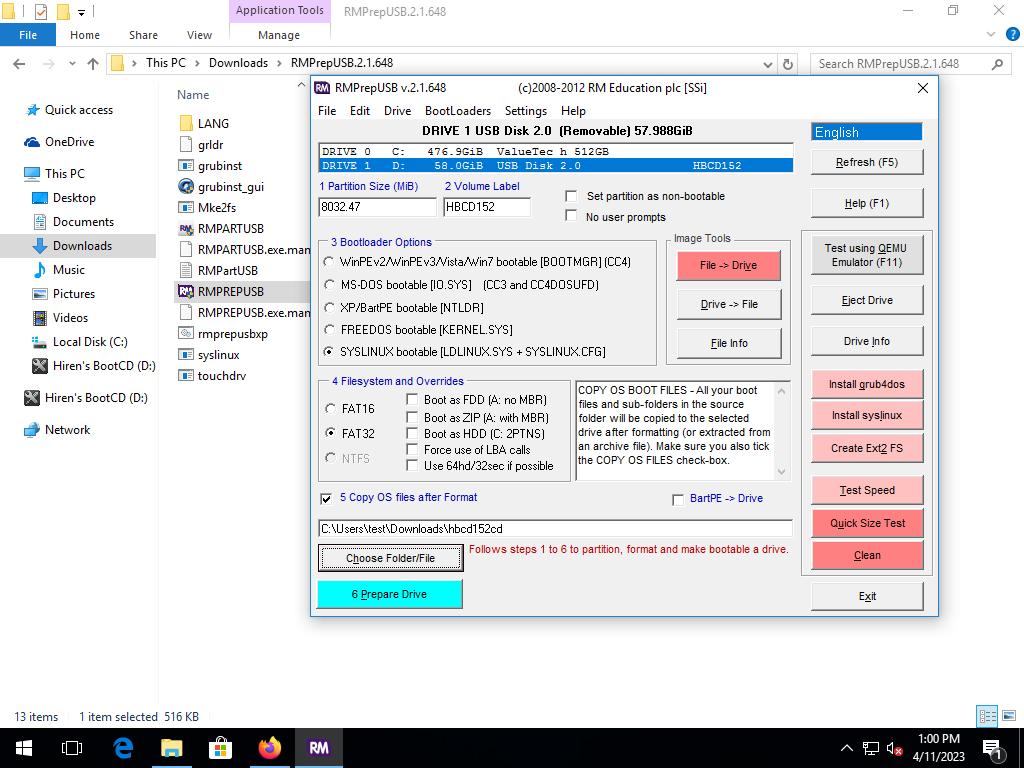Select the FAT16 filesystem radio button
The width and height of the screenshot is (1024, 768).
[330, 408]
